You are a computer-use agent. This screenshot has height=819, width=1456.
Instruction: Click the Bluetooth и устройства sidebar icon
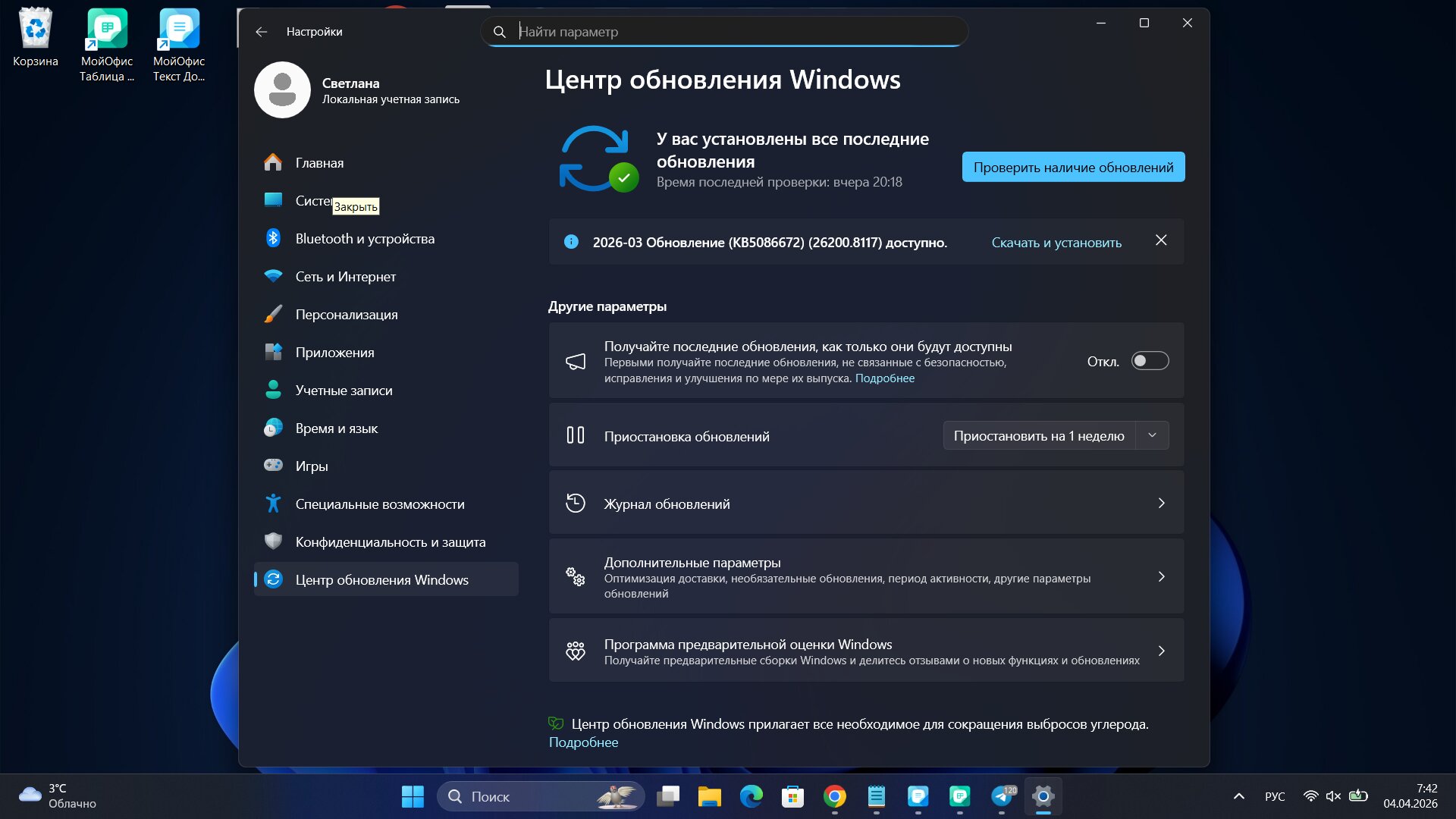pyautogui.click(x=273, y=238)
